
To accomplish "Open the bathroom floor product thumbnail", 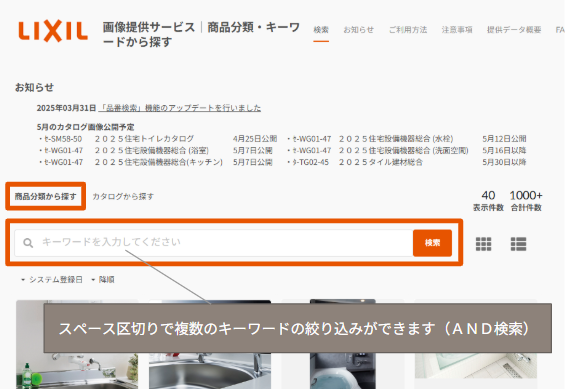I will tap(476, 339).
